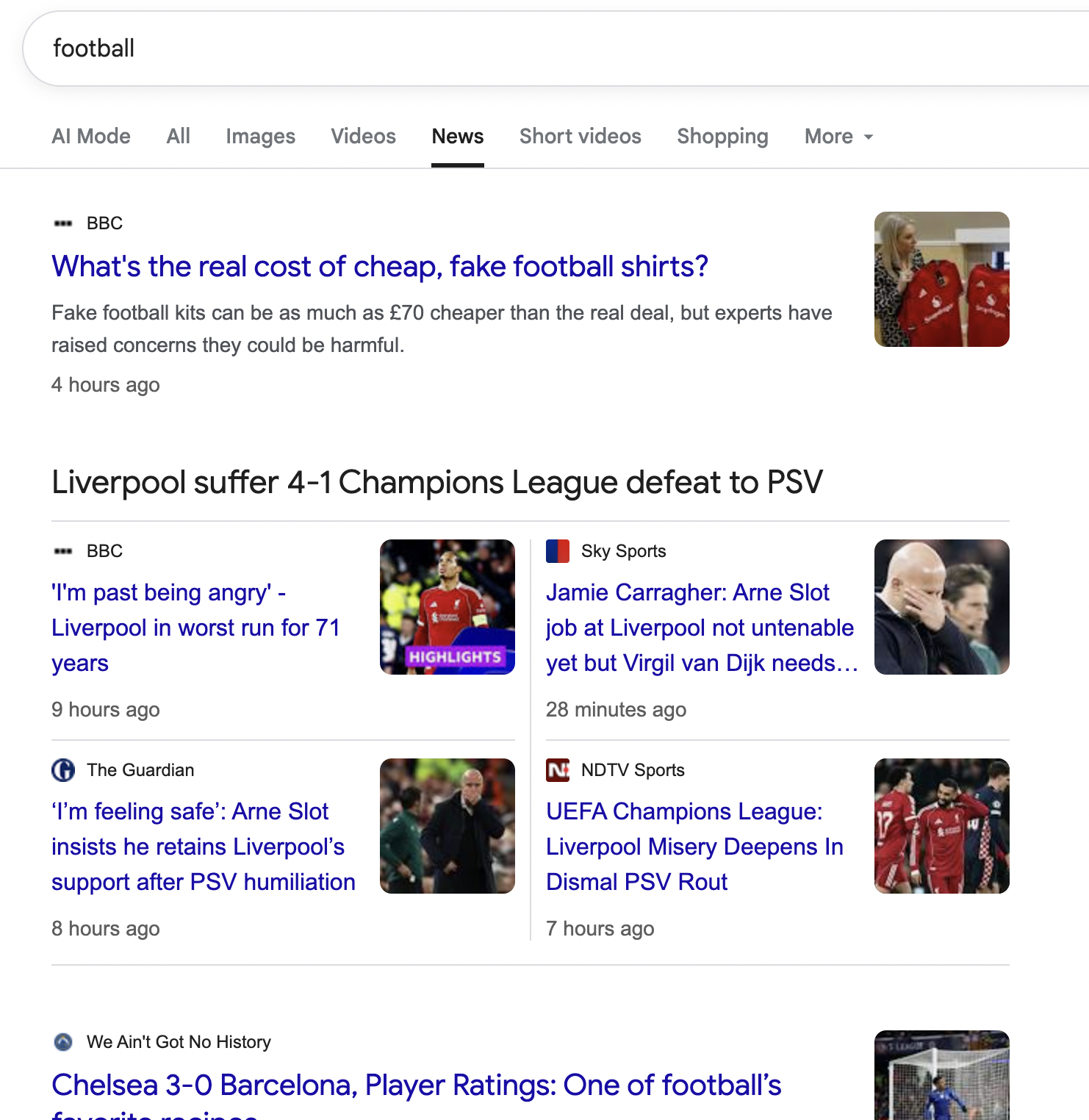Image resolution: width=1089 pixels, height=1120 pixels.
Task: Open NDTV Liverpool Misery Deepens article
Action: (694, 847)
